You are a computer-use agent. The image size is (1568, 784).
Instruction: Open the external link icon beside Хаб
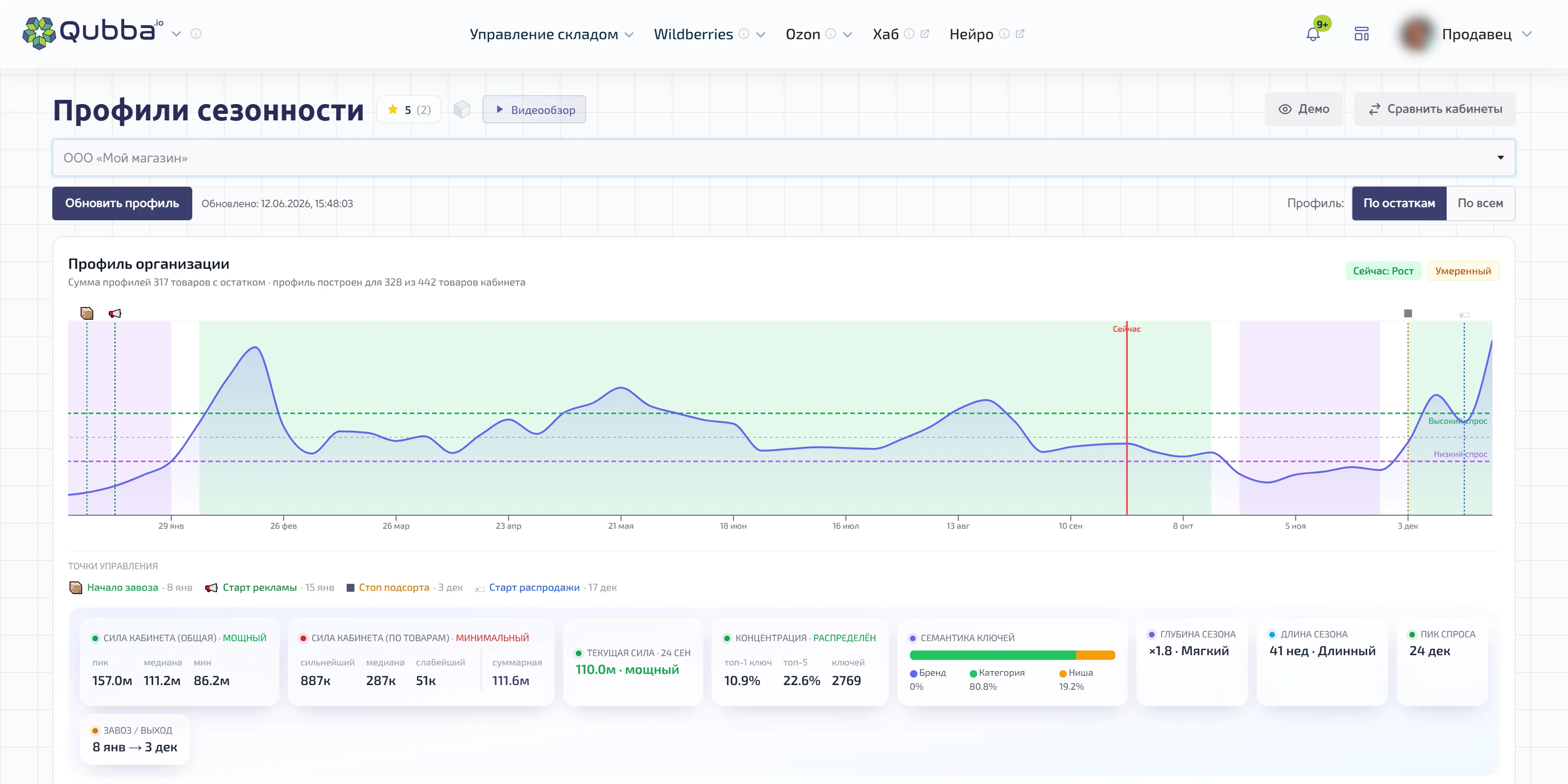click(x=925, y=34)
